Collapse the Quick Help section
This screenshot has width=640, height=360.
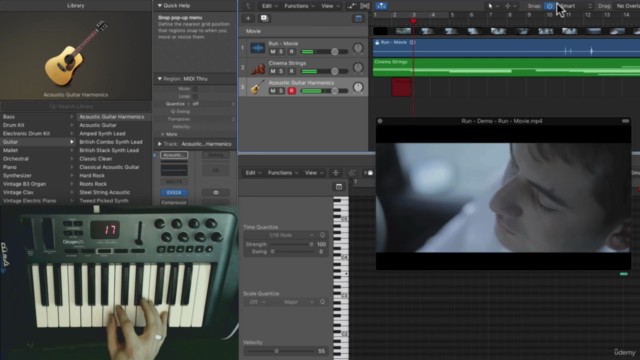tap(160, 6)
